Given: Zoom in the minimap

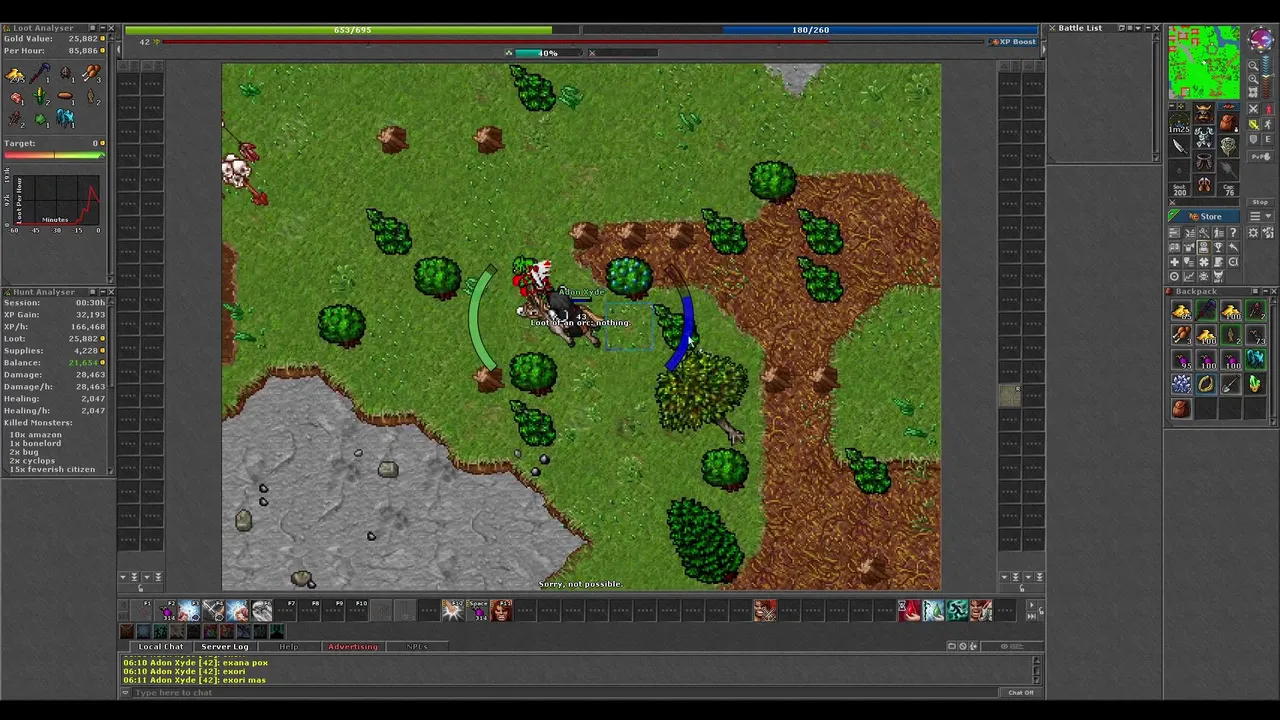Looking at the screenshot, I should tap(1253, 79).
